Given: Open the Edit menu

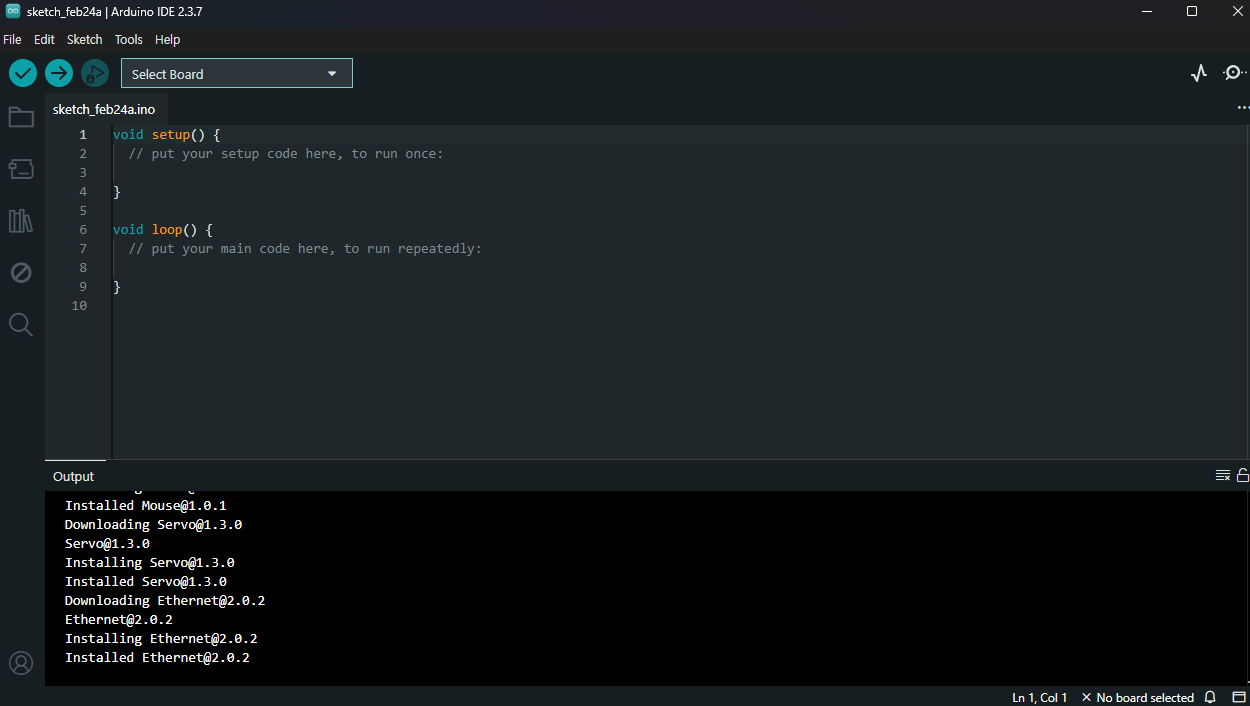Looking at the screenshot, I should [x=44, y=39].
